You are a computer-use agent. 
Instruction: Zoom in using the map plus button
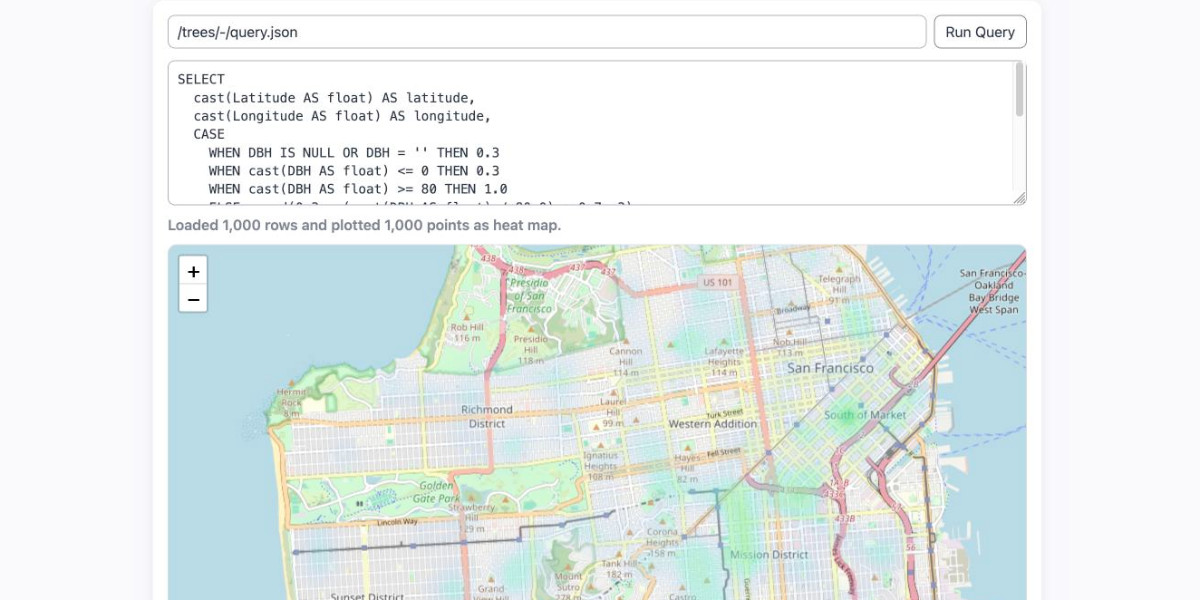(x=193, y=271)
